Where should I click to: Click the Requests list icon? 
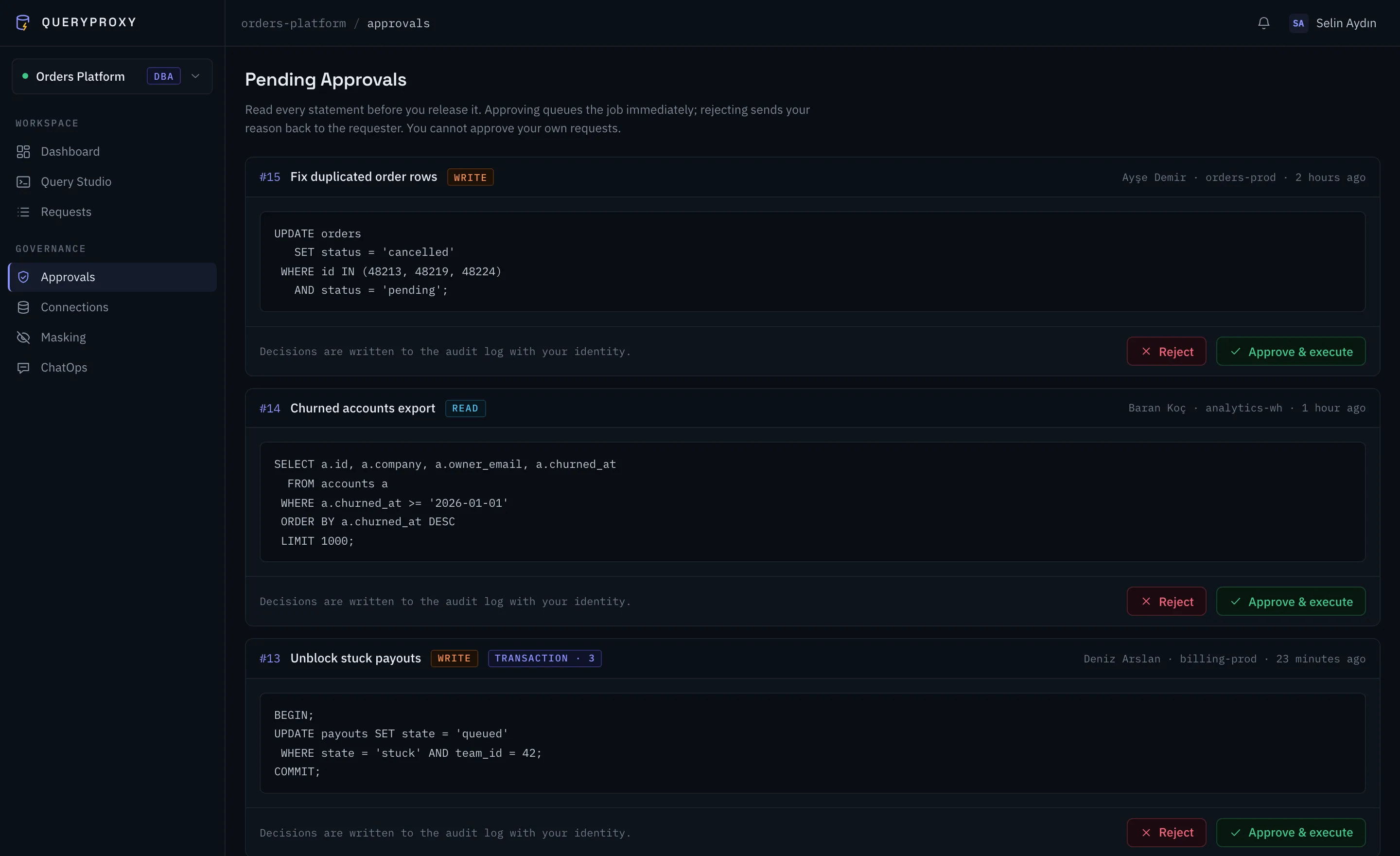[23, 212]
